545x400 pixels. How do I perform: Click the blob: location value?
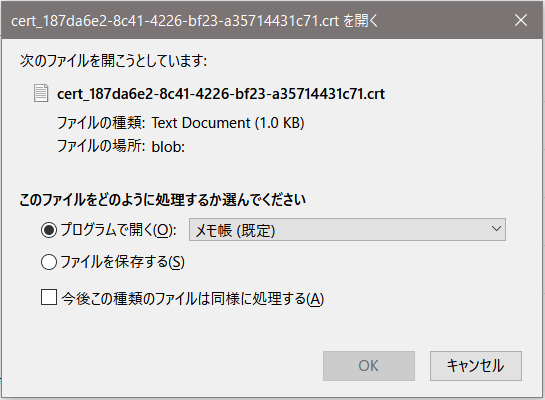168,147
